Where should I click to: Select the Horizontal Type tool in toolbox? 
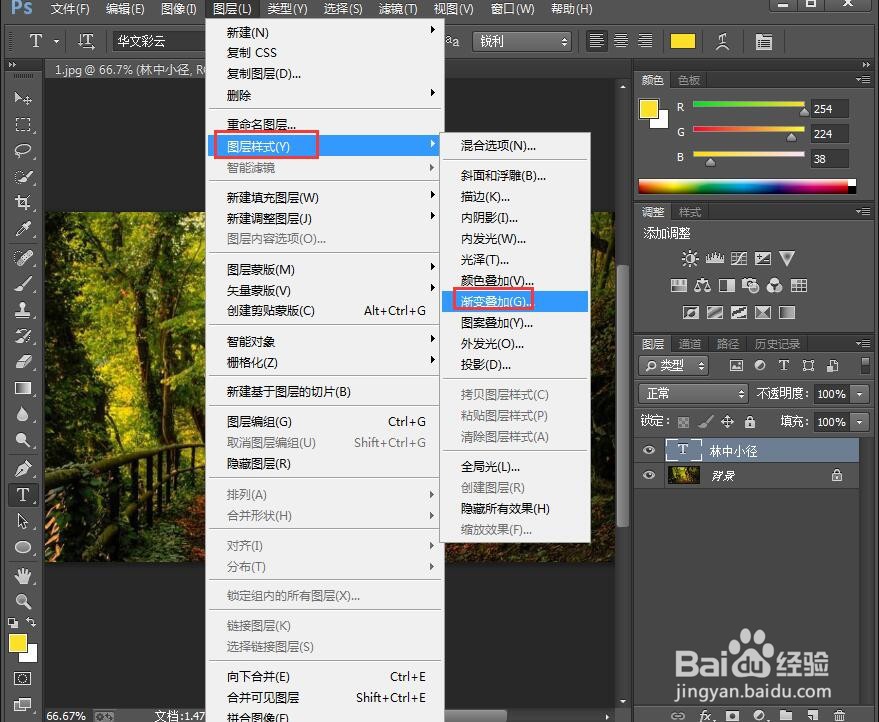click(22, 494)
